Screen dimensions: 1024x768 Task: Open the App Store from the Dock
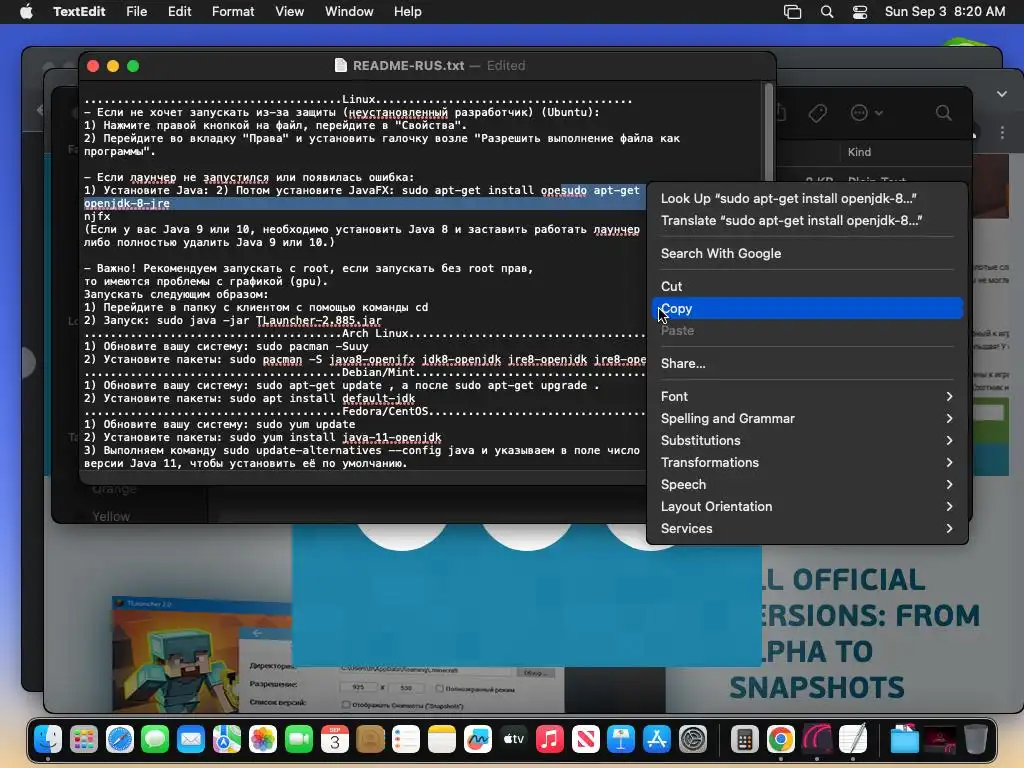656,739
